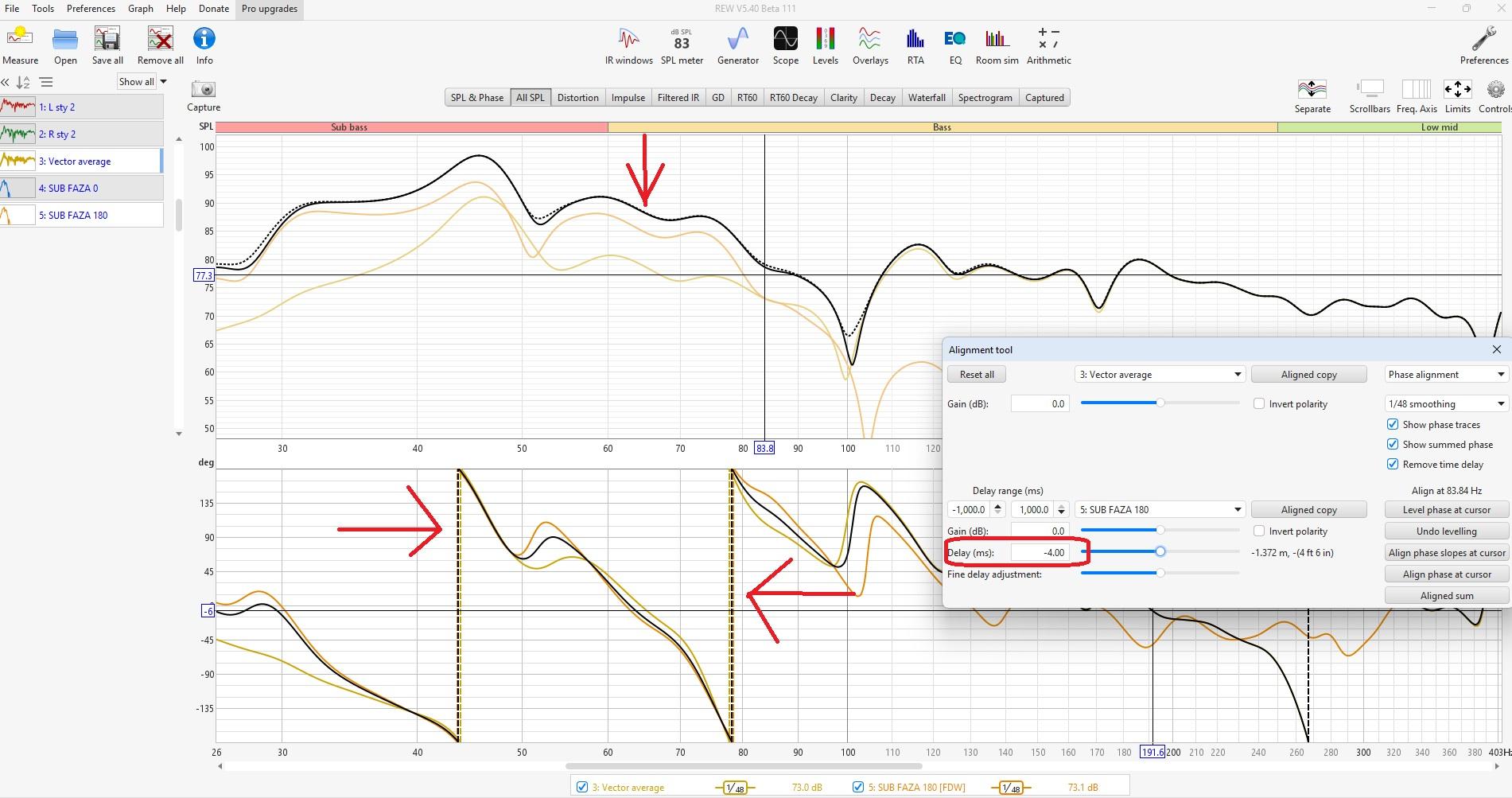
Task: Open the EQ window
Action: tap(954, 45)
